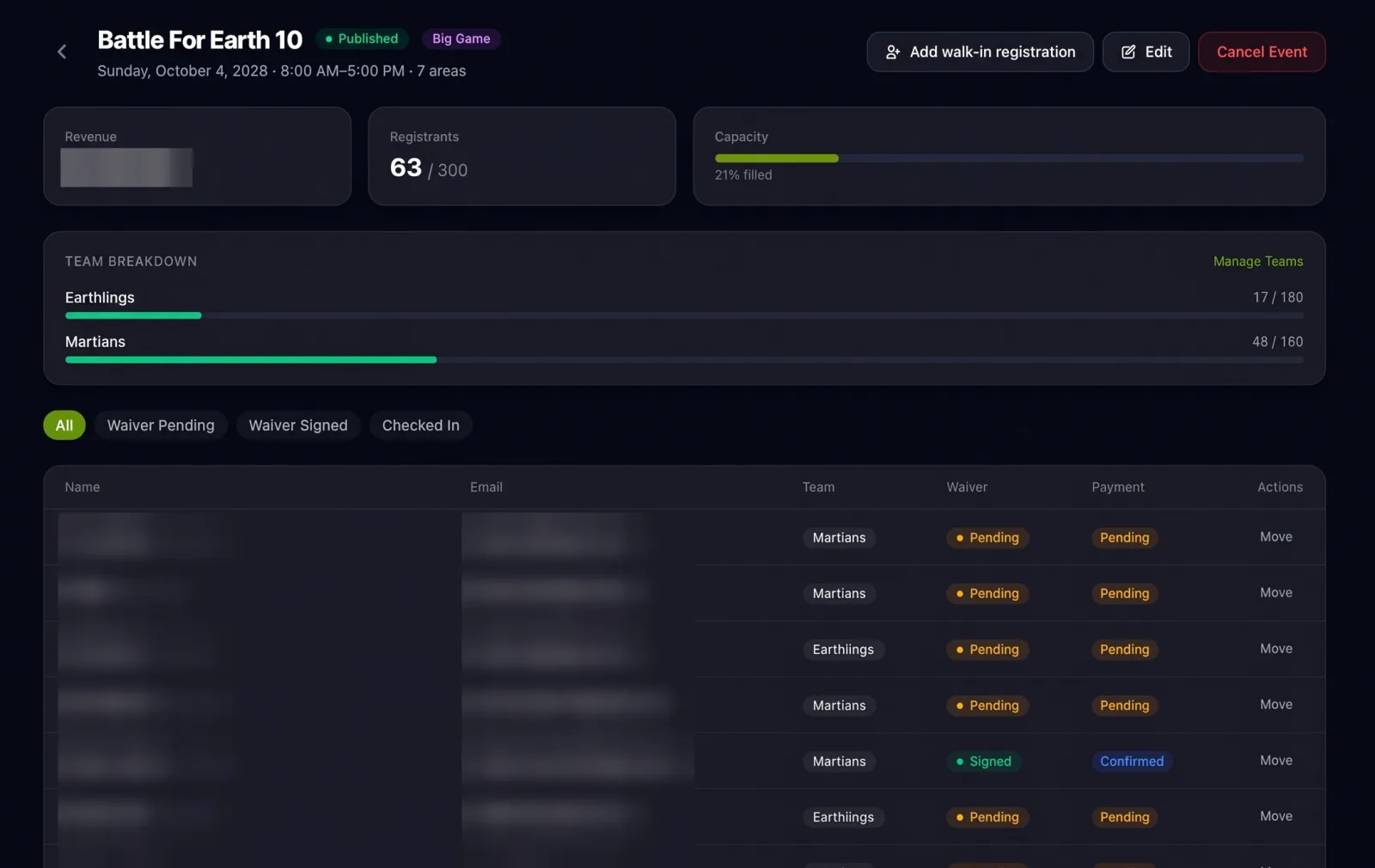Click the 48 / 160 Martians count

pyautogui.click(x=1277, y=342)
